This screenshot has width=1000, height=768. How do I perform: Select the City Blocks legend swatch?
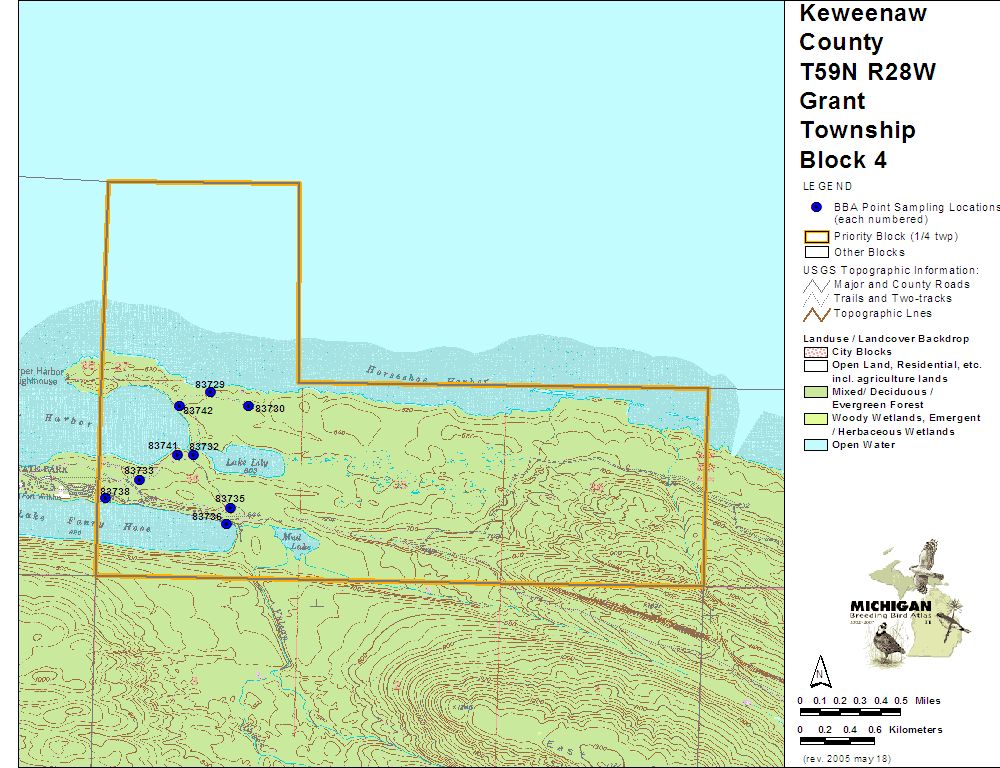click(x=816, y=352)
